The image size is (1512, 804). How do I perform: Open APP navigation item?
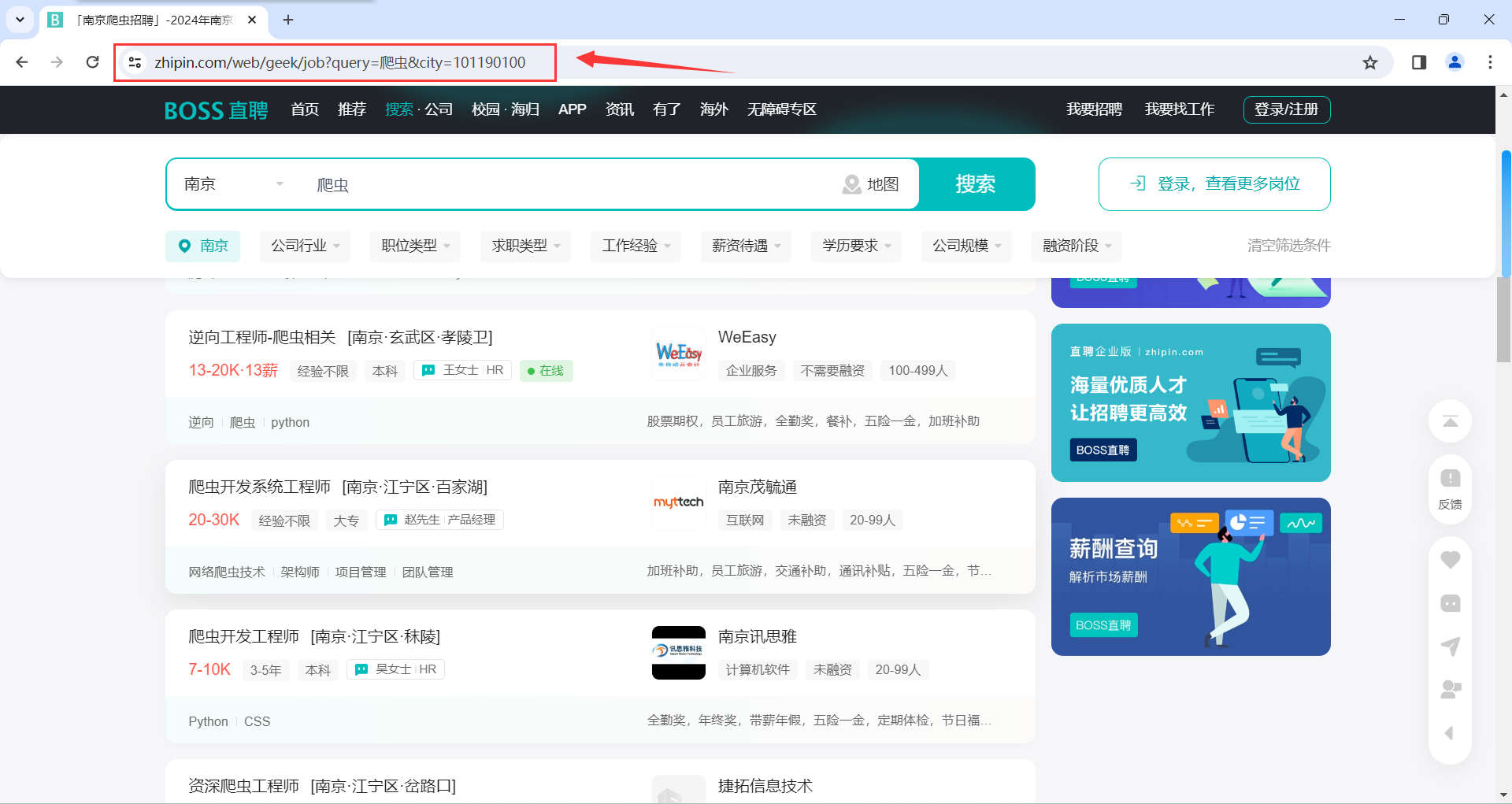click(573, 109)
